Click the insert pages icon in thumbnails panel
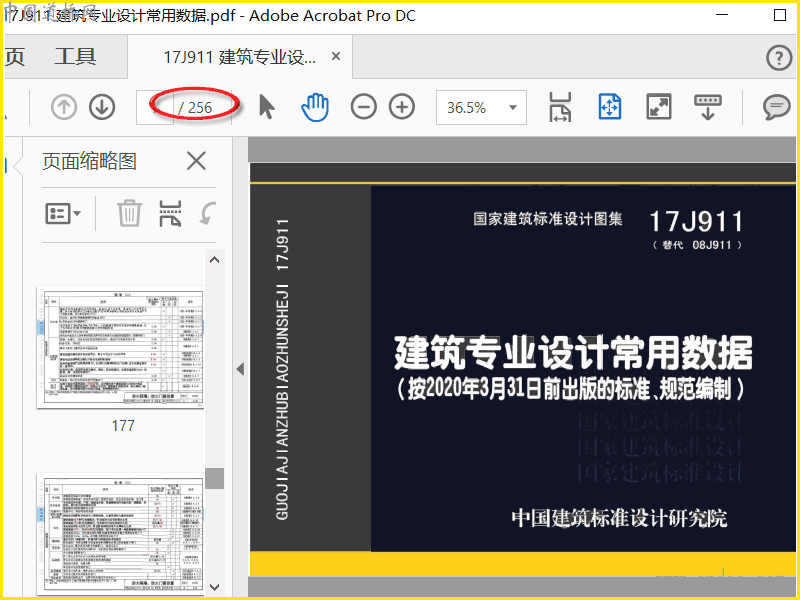 tap(170, 213)
